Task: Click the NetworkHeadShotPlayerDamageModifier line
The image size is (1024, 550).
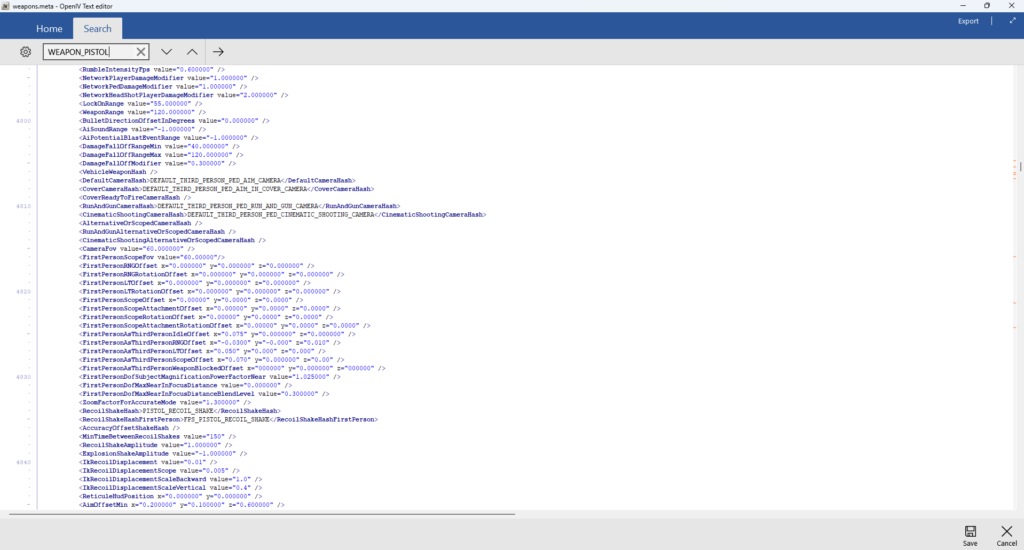Action: (184, 95)
